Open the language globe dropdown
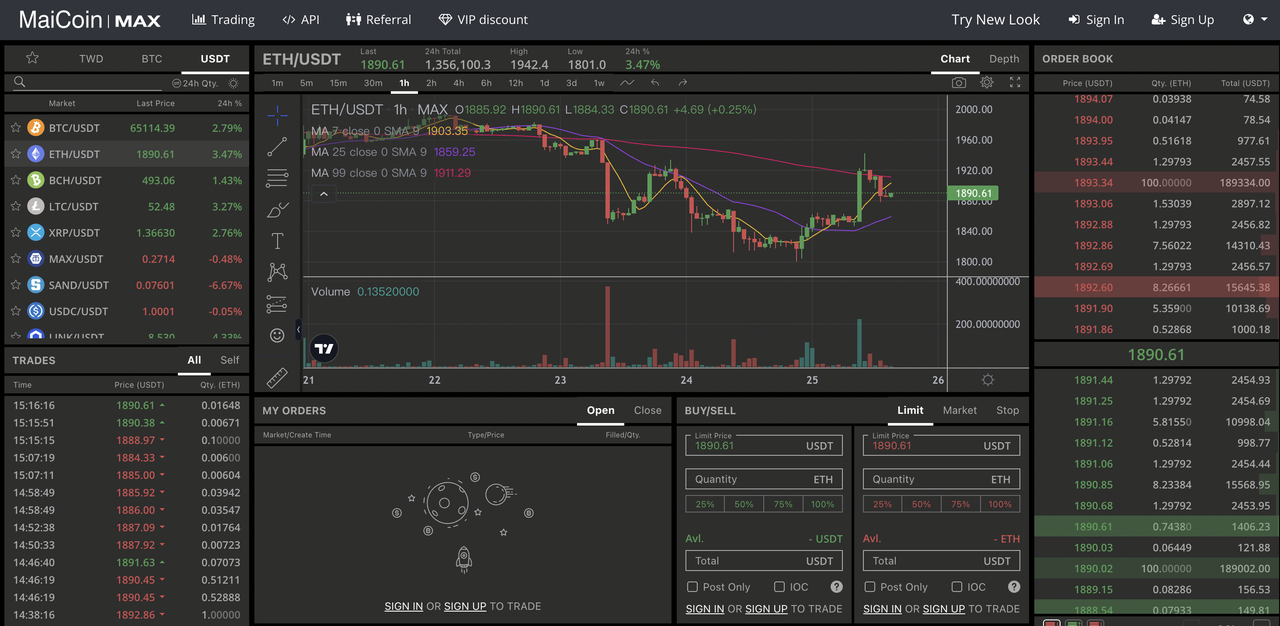This screenshot has height=626, width=1280. (x=1254, y=20)
